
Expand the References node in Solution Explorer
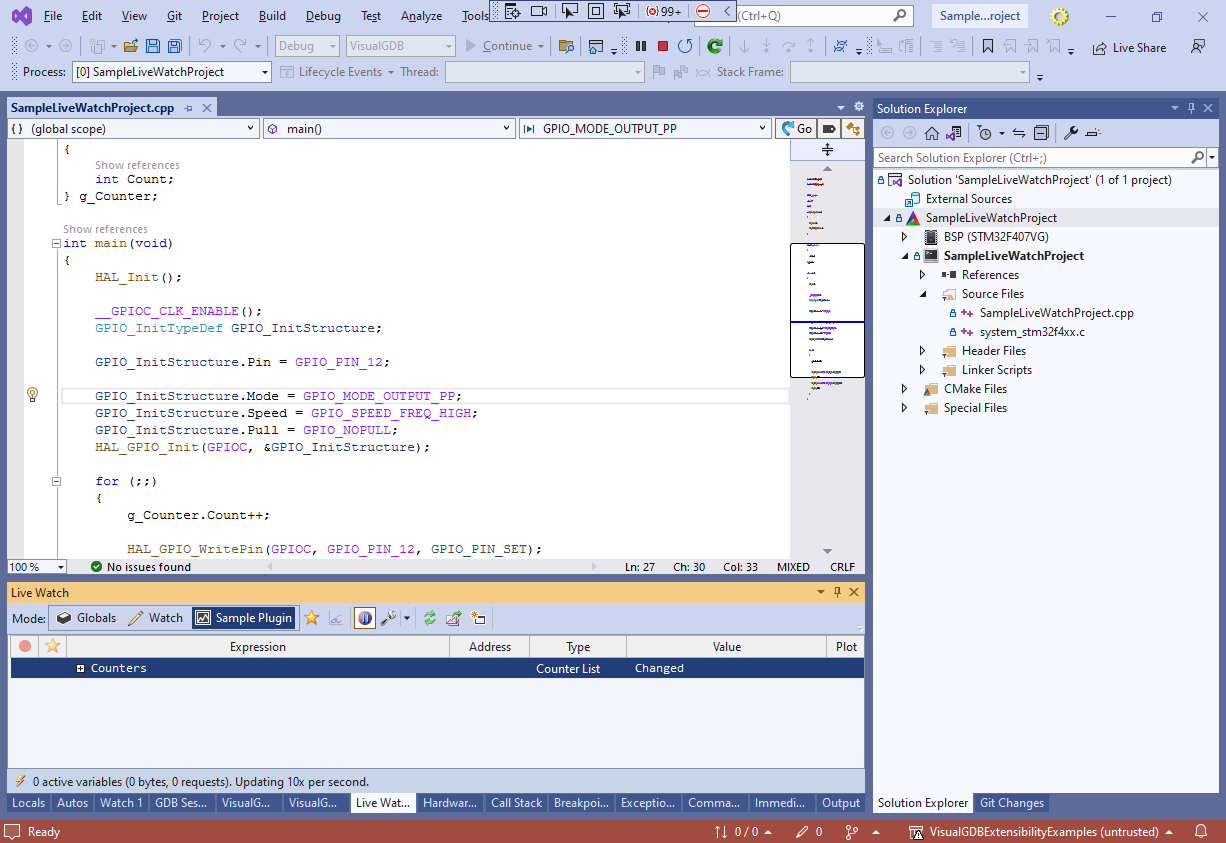click(922, 275)
